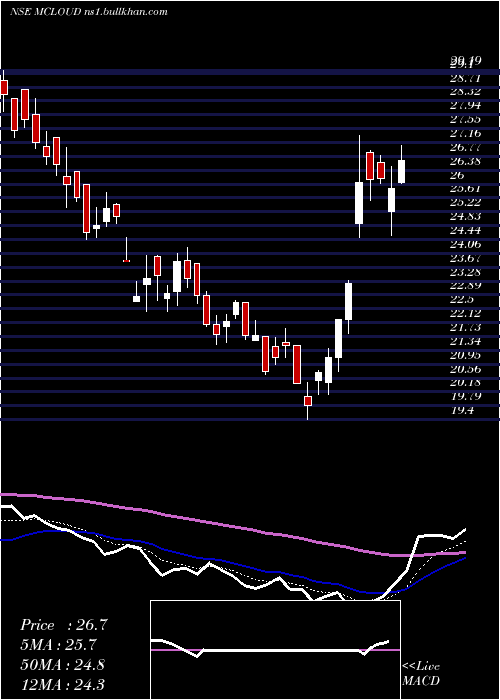Click the 23.28 price level label
This screenshot has width=500, height=700.
[x=465, y=272]
